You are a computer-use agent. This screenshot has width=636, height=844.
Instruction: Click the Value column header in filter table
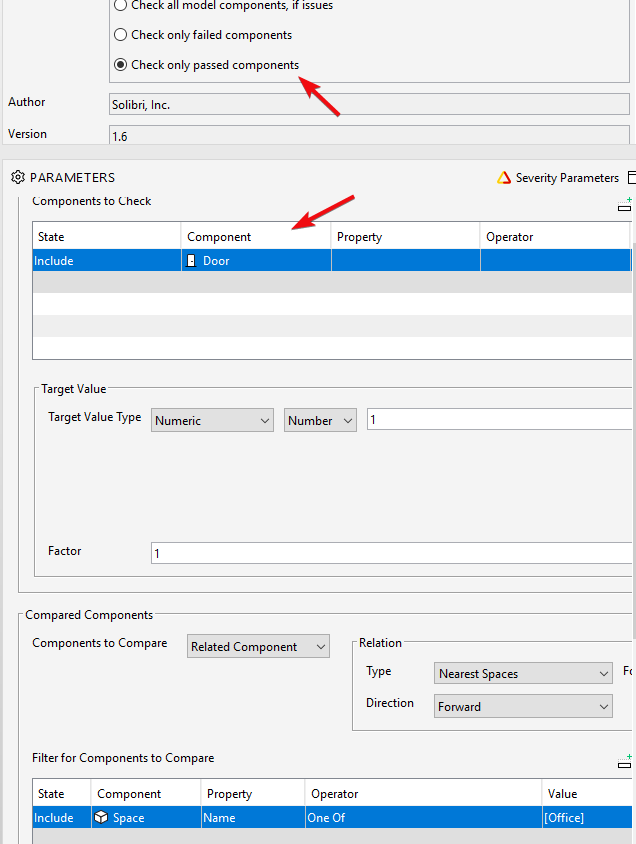(x=586, y=794)
